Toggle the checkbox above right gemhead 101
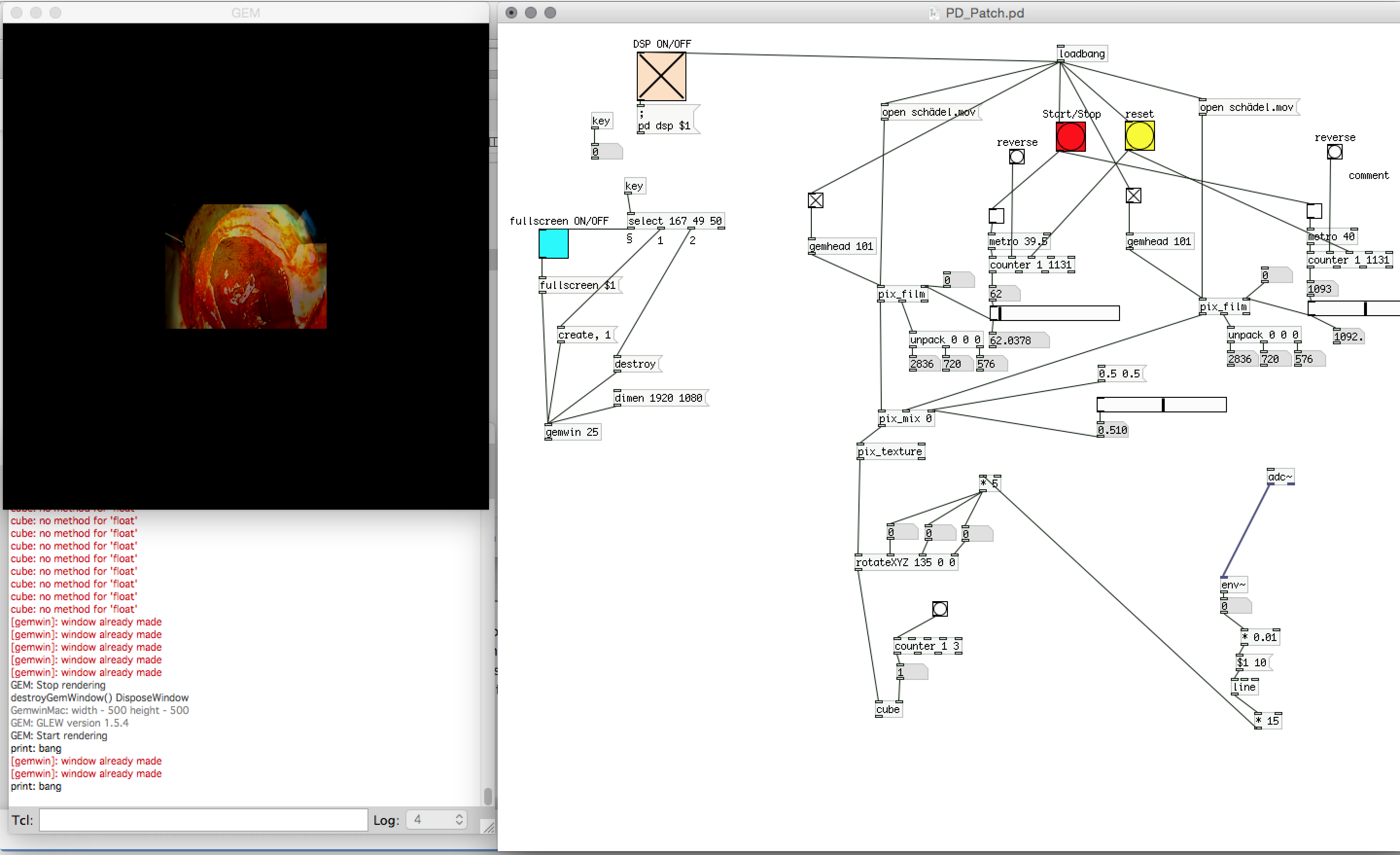This screenshot has height=855, width=1400. coord(1133,196)
